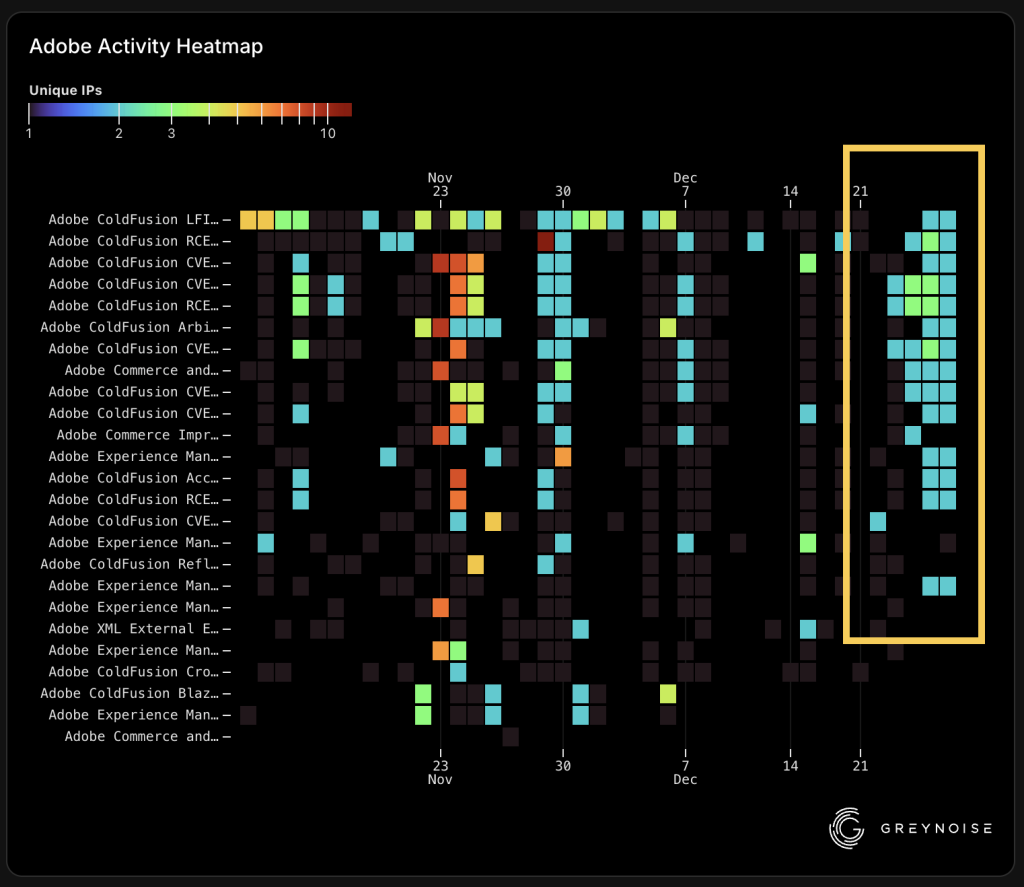Click the Nov 23 top axis label
The image size is (1024, 887).
click(x=440, y=184)
